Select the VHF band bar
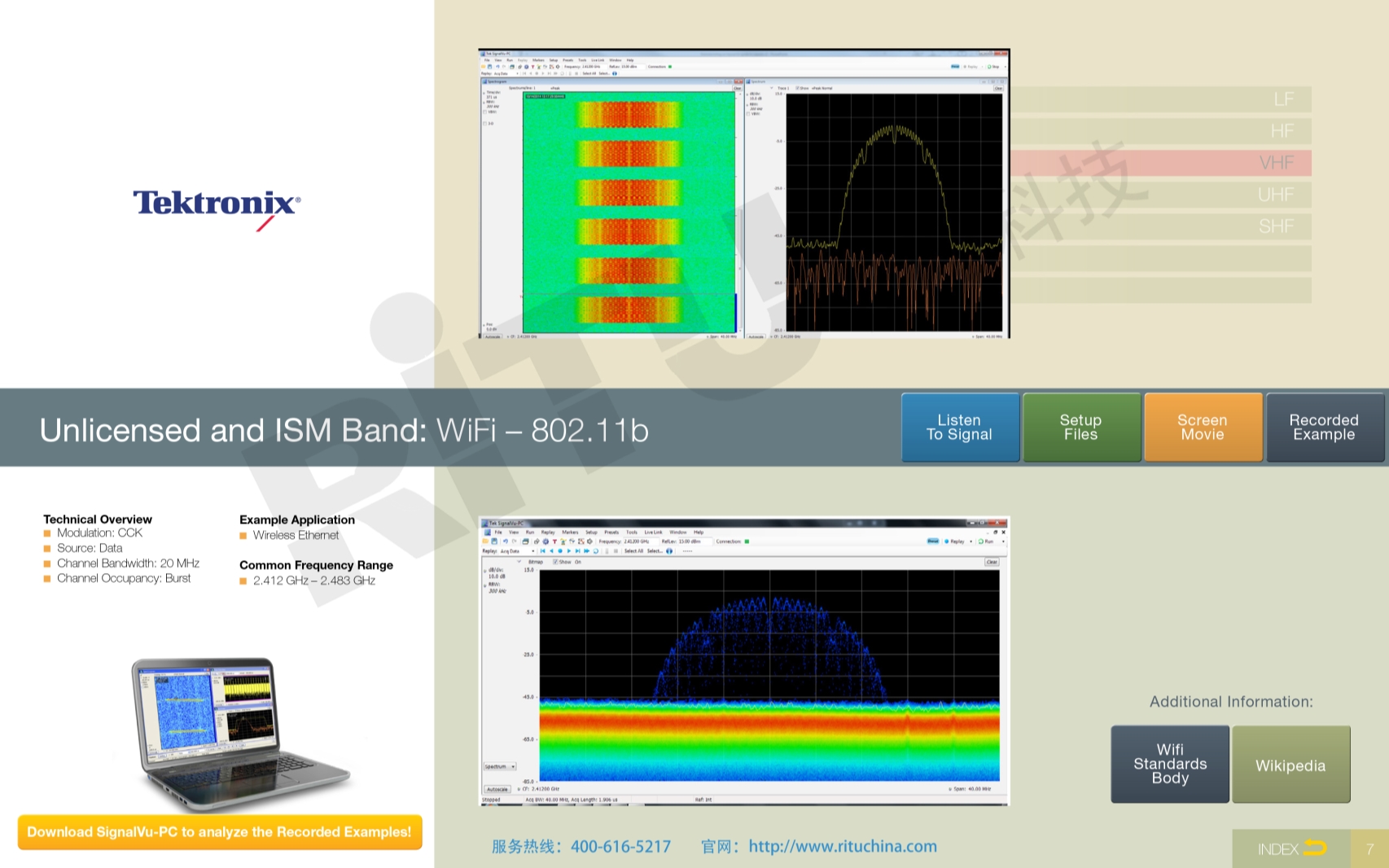The width and height of the screenshot is (1389, 868). 1161,163
